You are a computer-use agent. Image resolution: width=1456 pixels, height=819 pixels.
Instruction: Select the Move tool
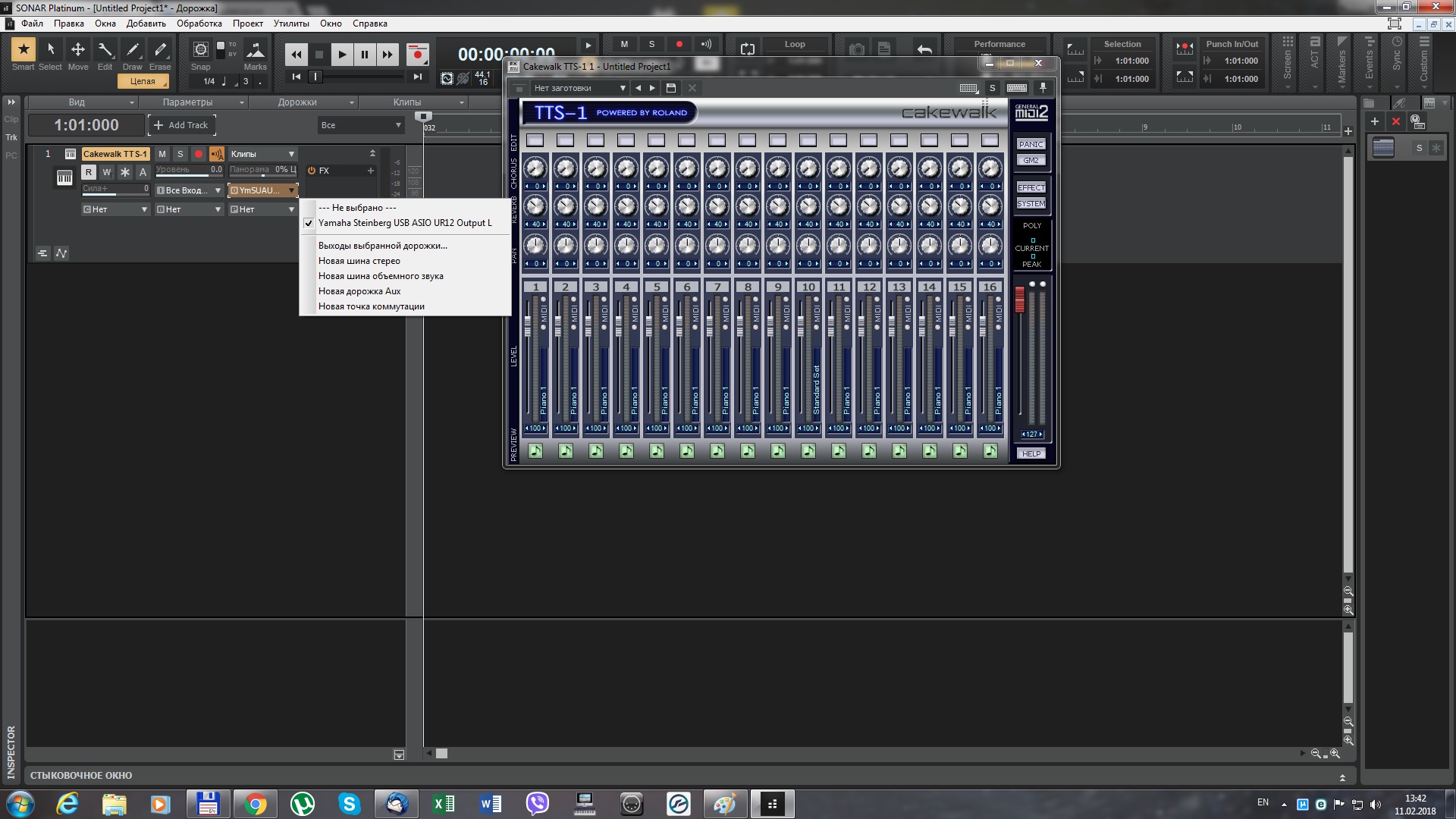point(77,50)
